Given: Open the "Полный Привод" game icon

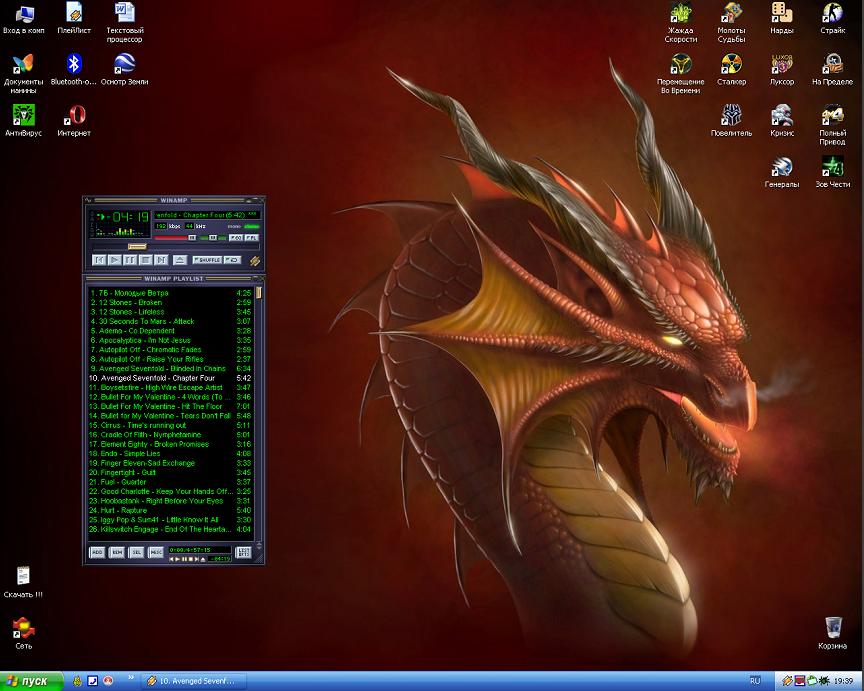Looking at the screenshot, I should 833,125.
